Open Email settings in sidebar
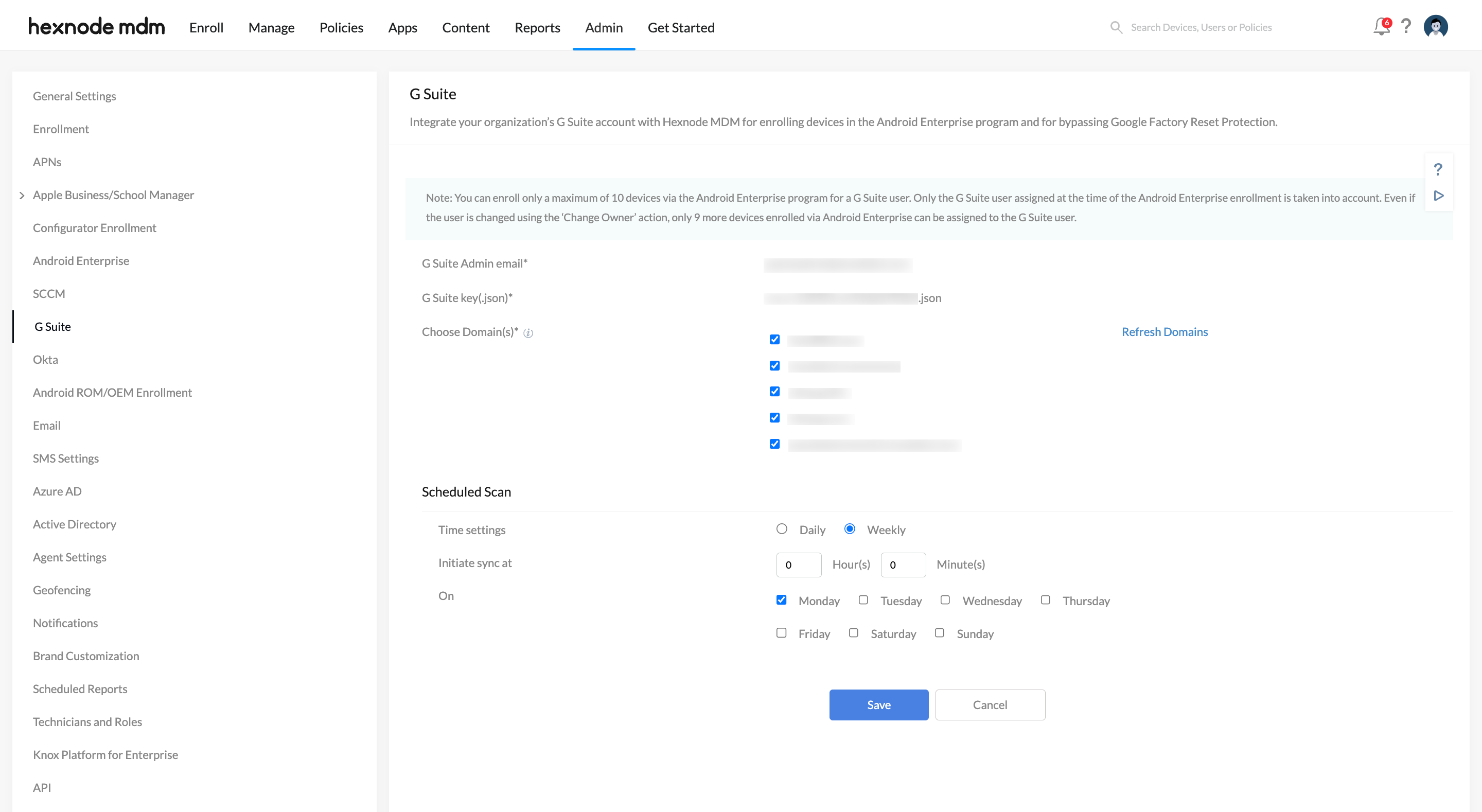The width and height of the screenshot is (1482, 812). [x=46, y=425]
